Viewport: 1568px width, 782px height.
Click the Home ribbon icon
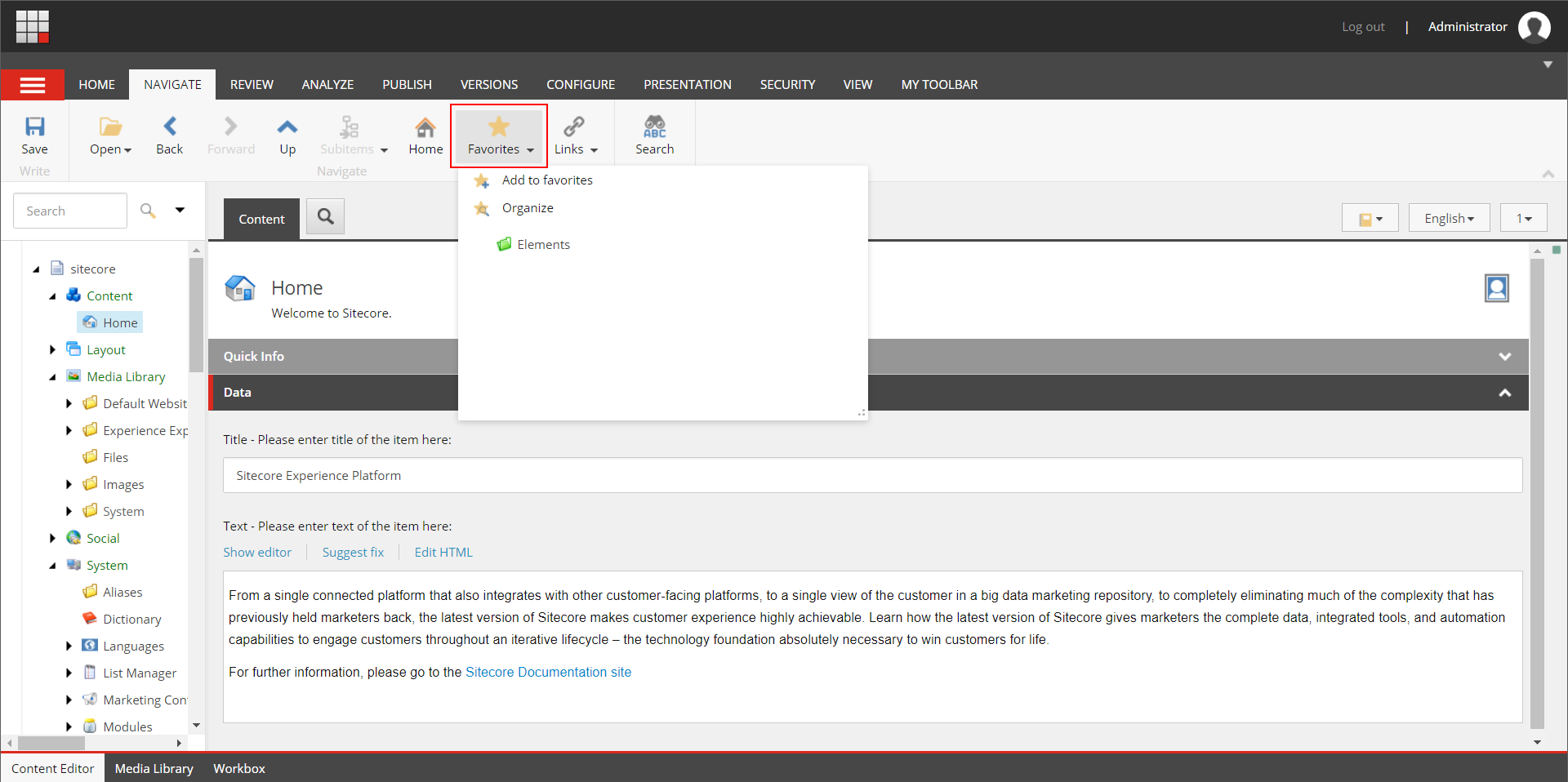coord(425,127)
